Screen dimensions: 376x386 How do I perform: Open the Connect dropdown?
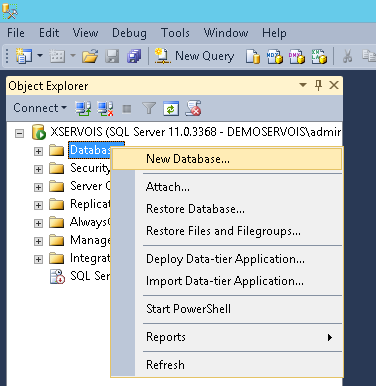coord(40,108)
